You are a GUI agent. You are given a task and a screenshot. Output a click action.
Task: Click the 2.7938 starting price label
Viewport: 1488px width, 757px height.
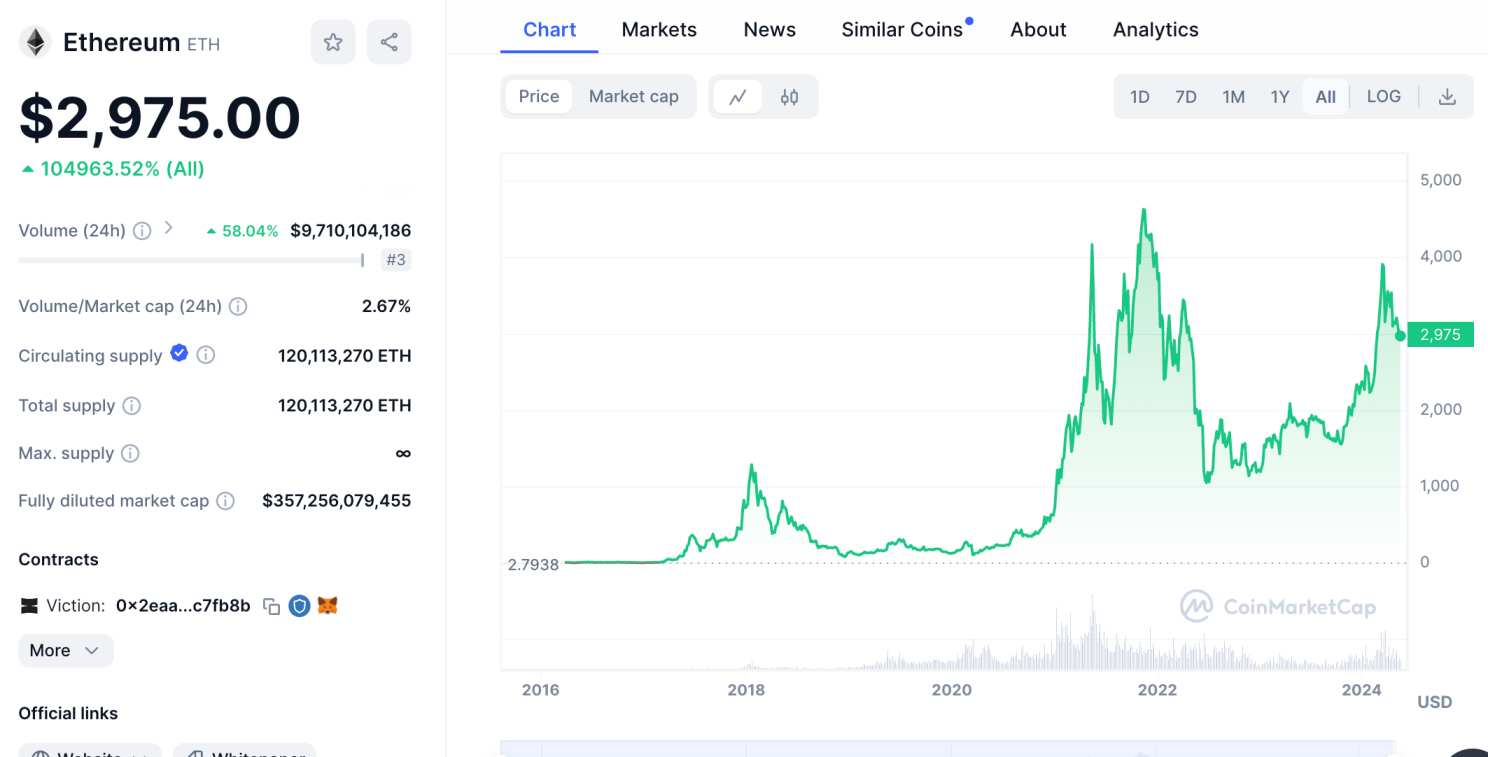click(533, 564)
